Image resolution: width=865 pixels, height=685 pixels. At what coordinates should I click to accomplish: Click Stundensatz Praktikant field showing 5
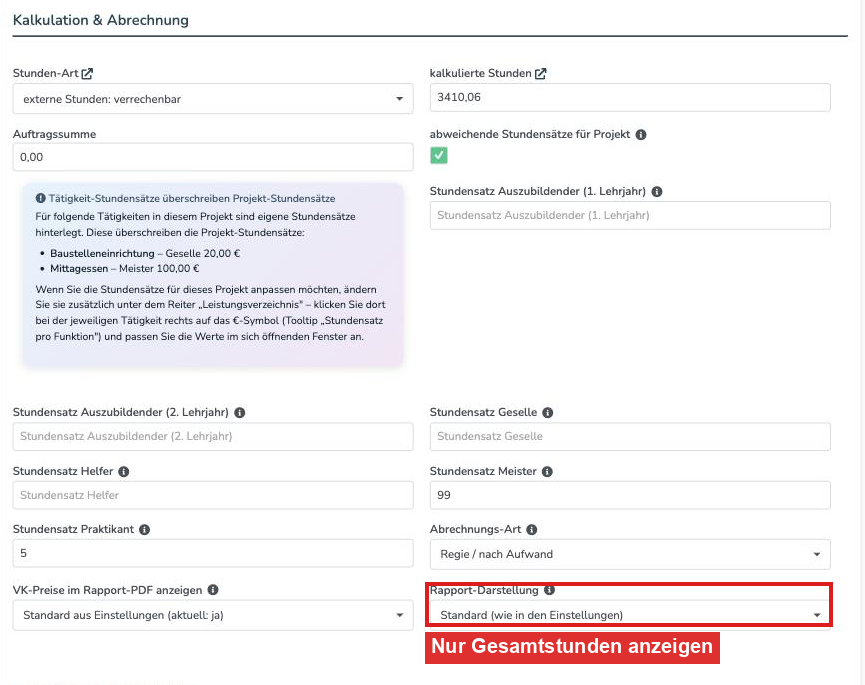click(x=213, y=553)
